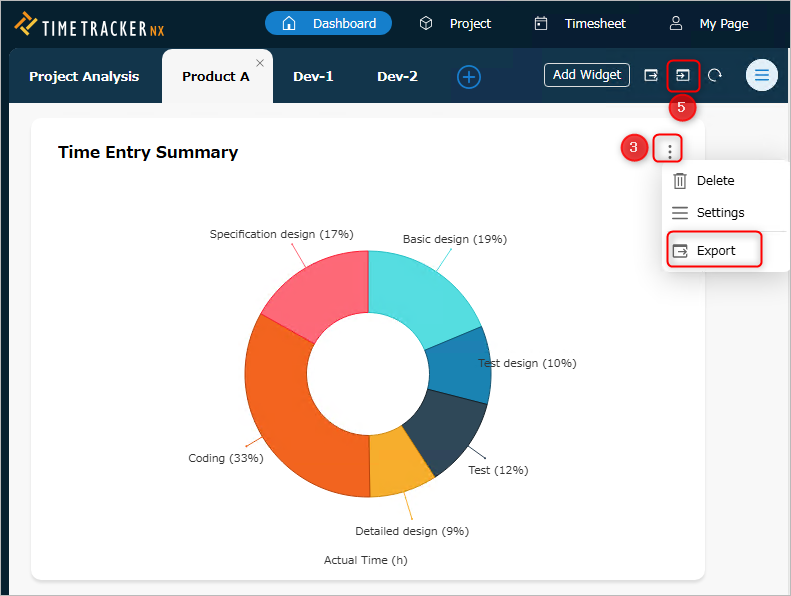This screenshot has width=791, height=596.
Task: Select the Product A tab
Action: [x=216, y=76]
